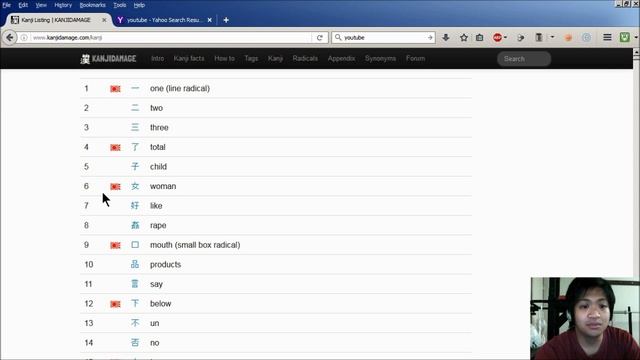Image resolution: width=640 pixels, height=360 pixels.
Task: Bookmark this page with the star icon
Action: tap(464, 38)
